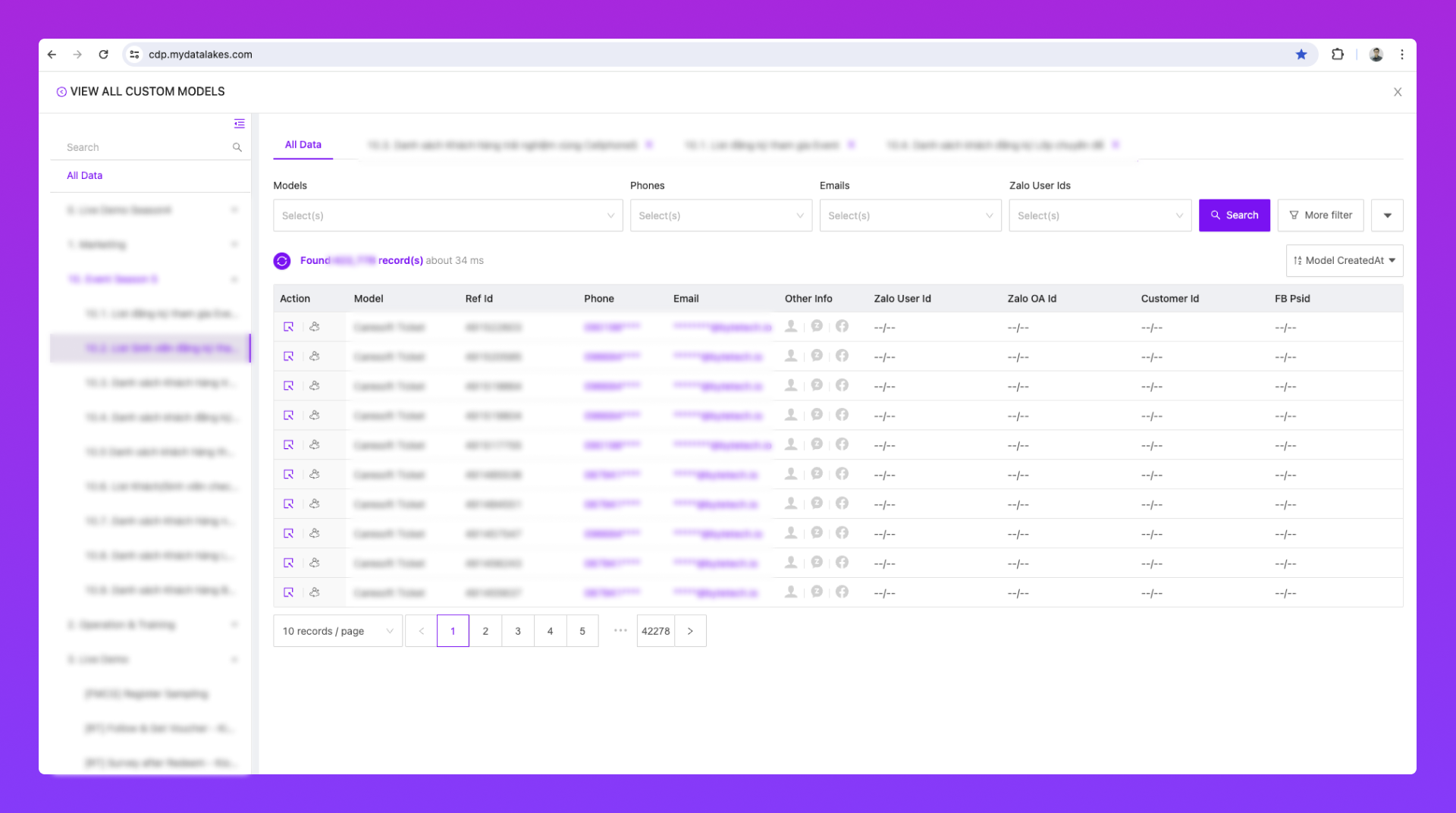The width and height of the screenshot is (1456, 813).
Task: Open the Model CreatedAt sort dropdown
Action: pos(1344,261)
